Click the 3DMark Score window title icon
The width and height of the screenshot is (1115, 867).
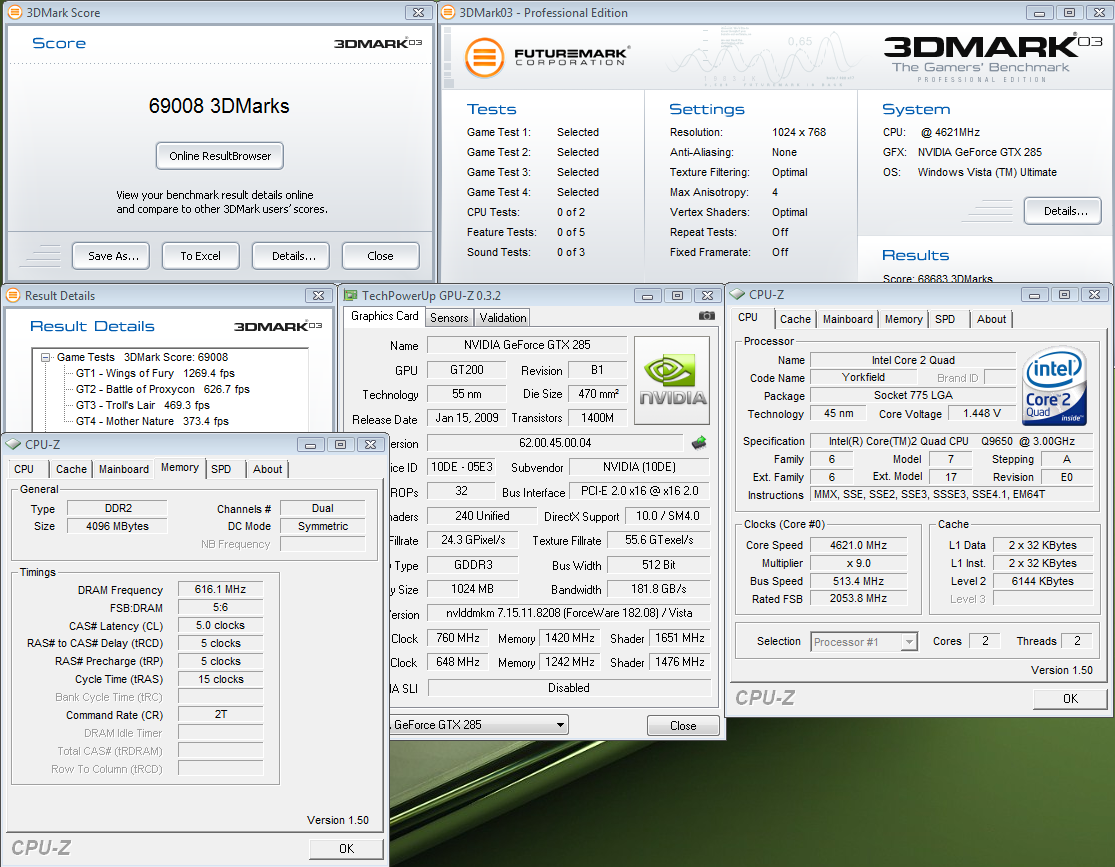click(14, 12)
